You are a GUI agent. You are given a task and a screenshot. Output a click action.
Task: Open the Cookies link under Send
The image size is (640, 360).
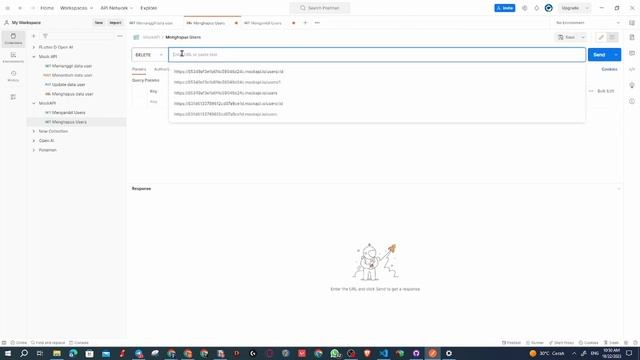tap(609, 69)
